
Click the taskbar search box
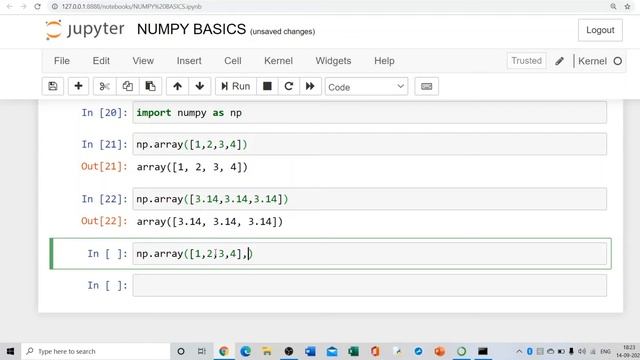[96, 351]
